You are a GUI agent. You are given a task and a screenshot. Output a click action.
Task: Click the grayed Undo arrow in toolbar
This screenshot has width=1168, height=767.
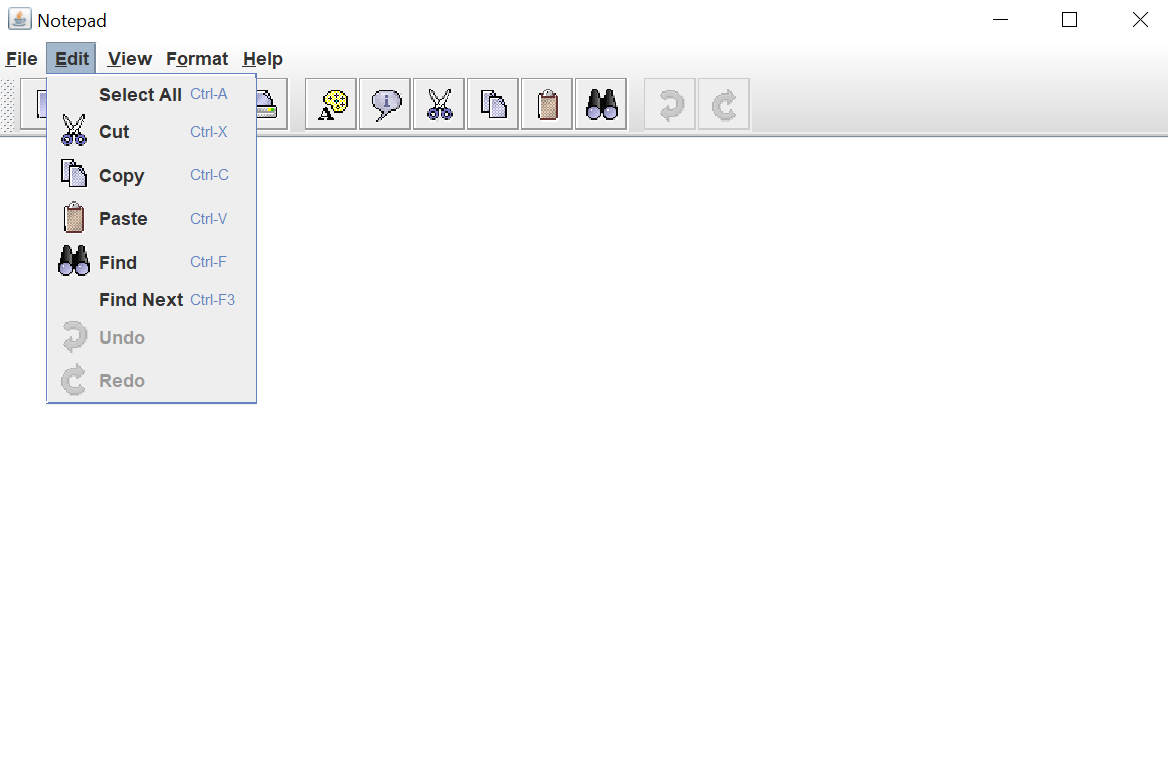pos(670,104)
